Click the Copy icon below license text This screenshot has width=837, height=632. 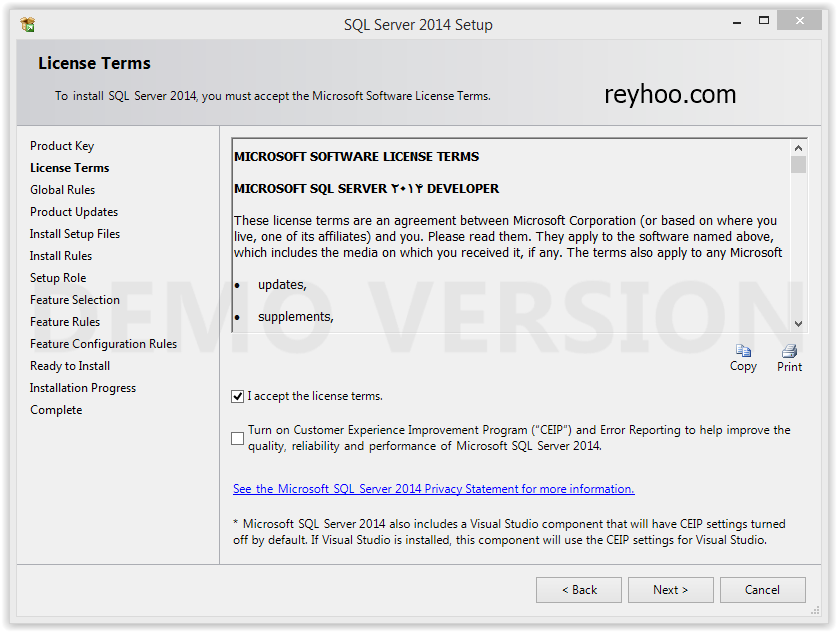[743, 351]
